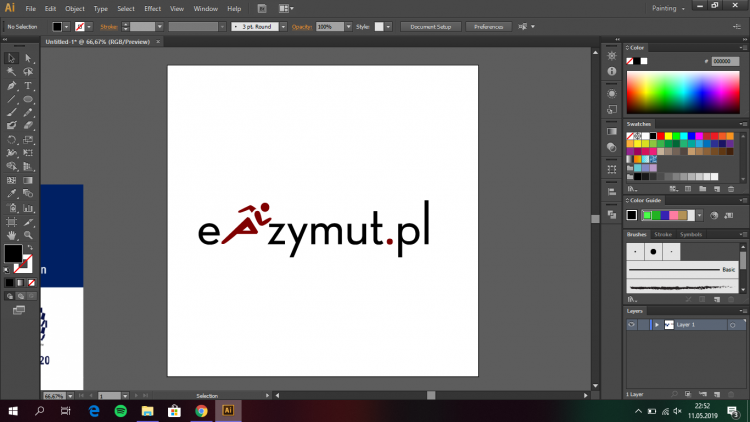
Task: Select the Pen tool
Action: [x=11, y=86]
